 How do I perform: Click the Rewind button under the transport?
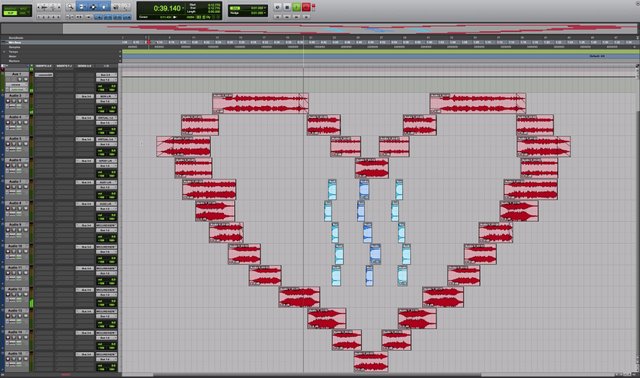(287, 17)
